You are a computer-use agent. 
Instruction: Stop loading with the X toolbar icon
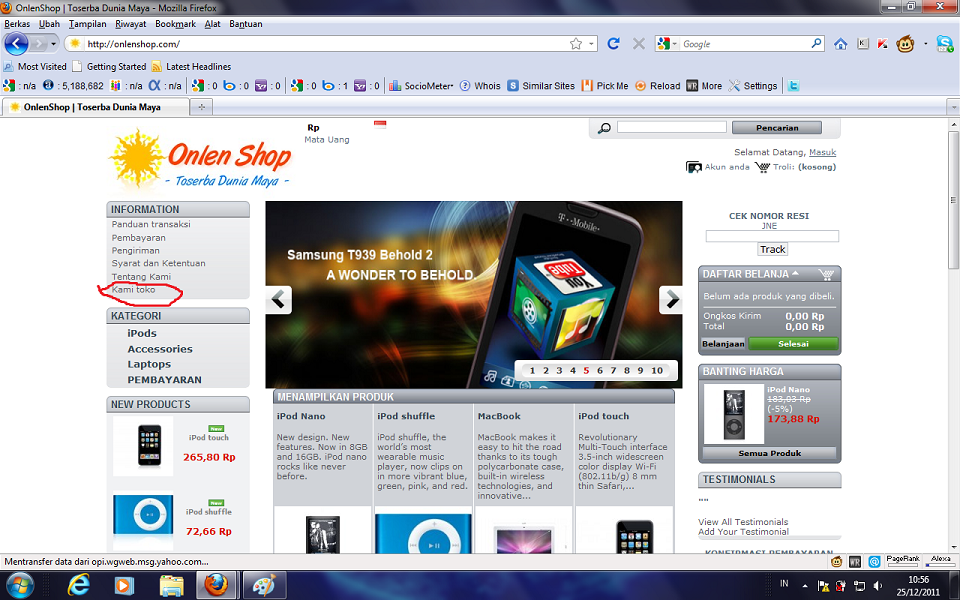639,43
